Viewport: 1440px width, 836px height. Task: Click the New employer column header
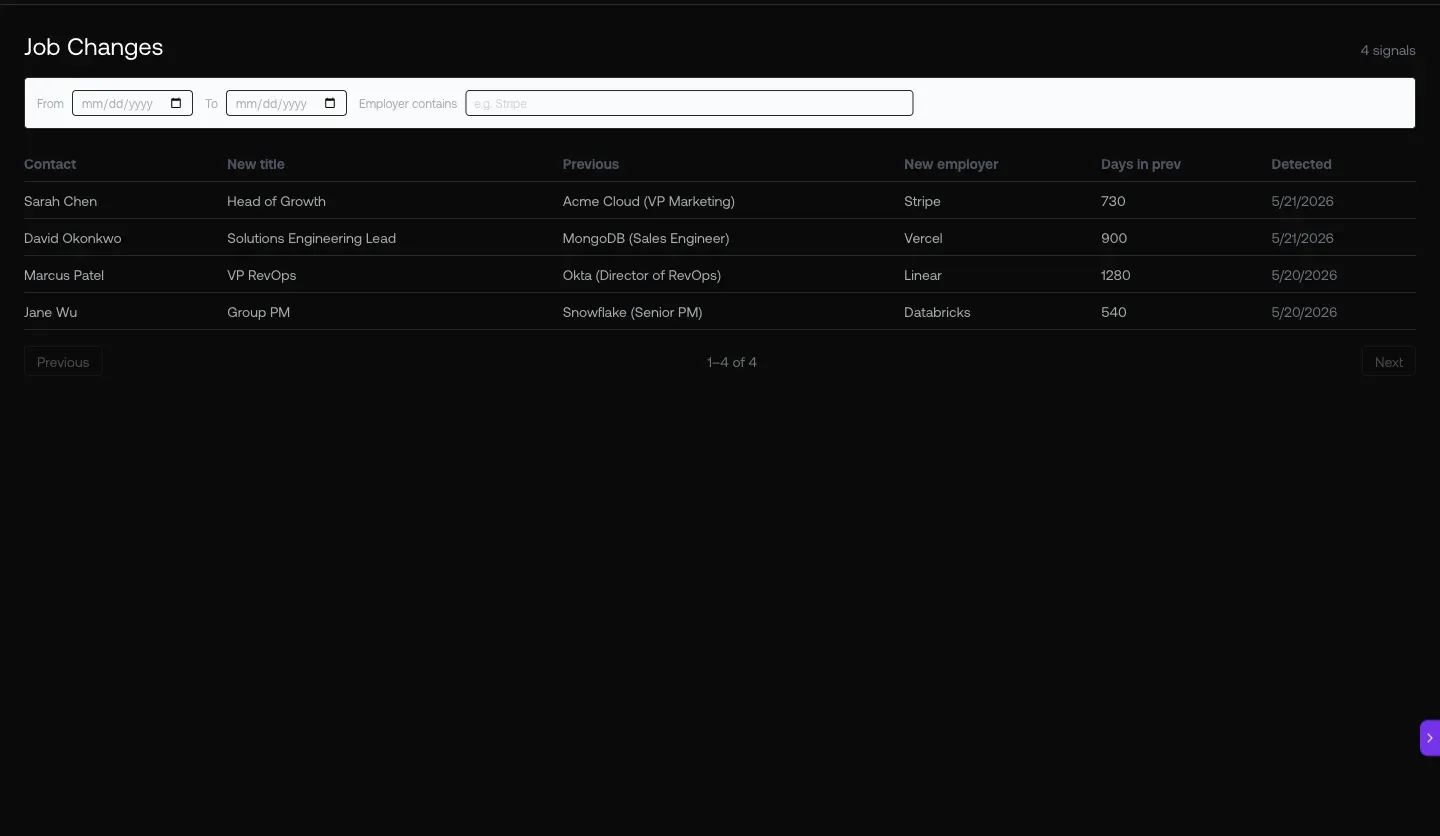click(951, 164)
